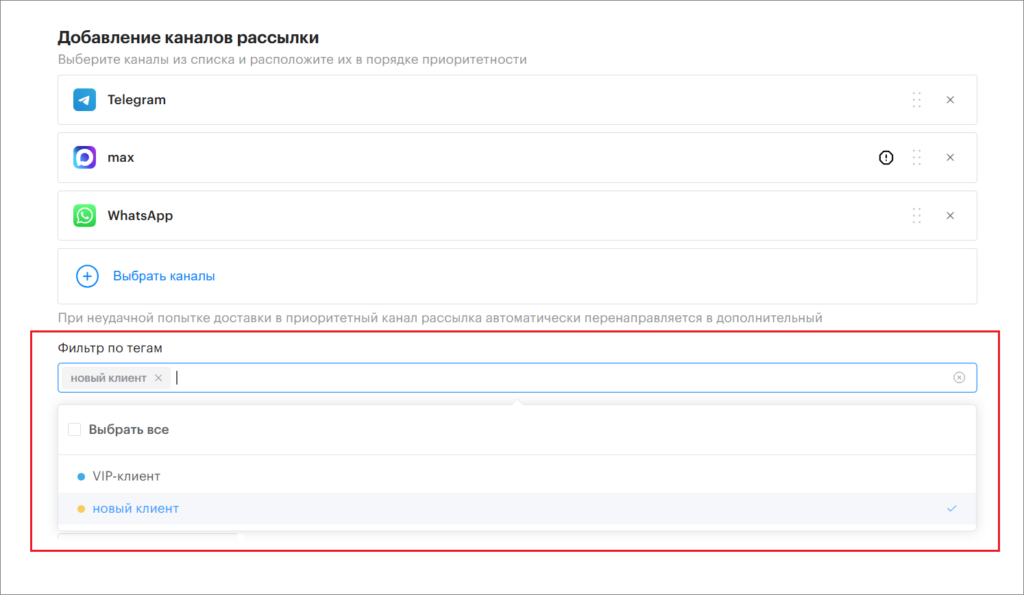Grab the drag handle in the WhatsApp row
The image size is (1024, 595).
point(917,216)
